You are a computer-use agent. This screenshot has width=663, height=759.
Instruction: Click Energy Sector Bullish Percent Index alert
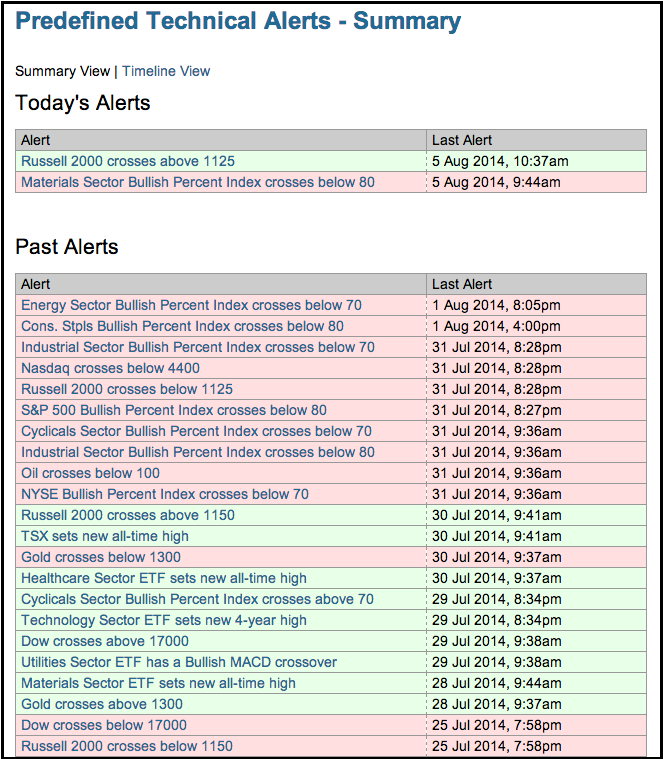pos(191,305)
